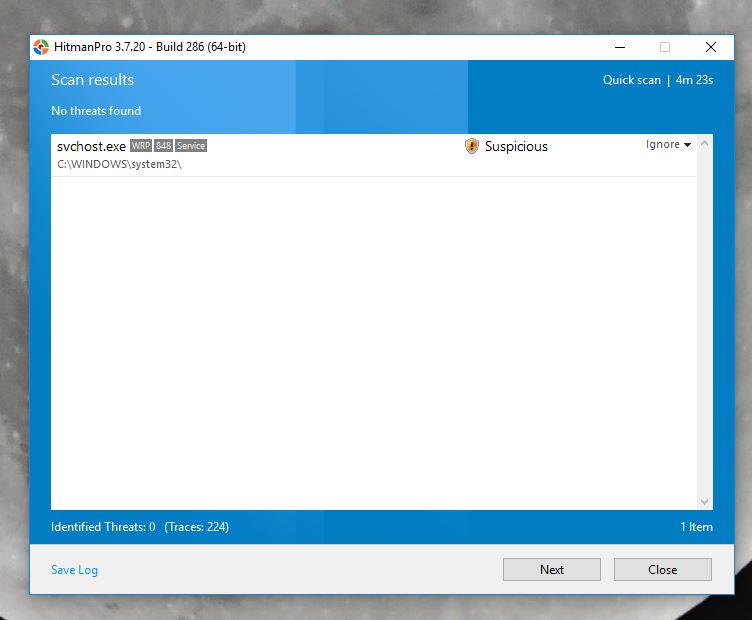The height and width of the screenshot is (620, 752).
Task: Click the No threats found message
Action: point(96,111)
